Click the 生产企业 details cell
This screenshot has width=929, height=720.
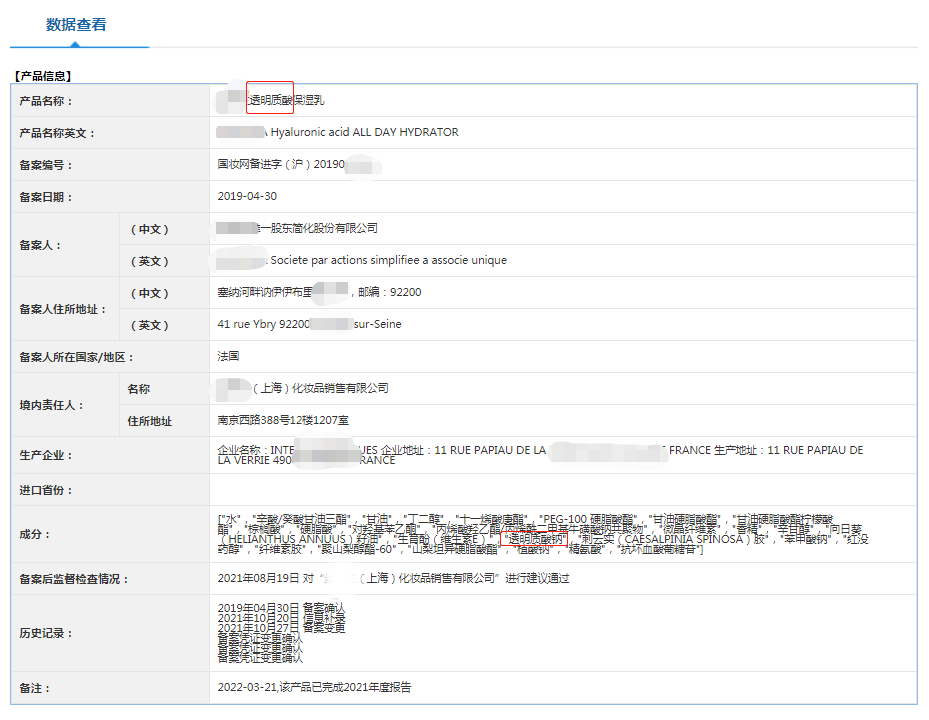click(x=540, y=455)
